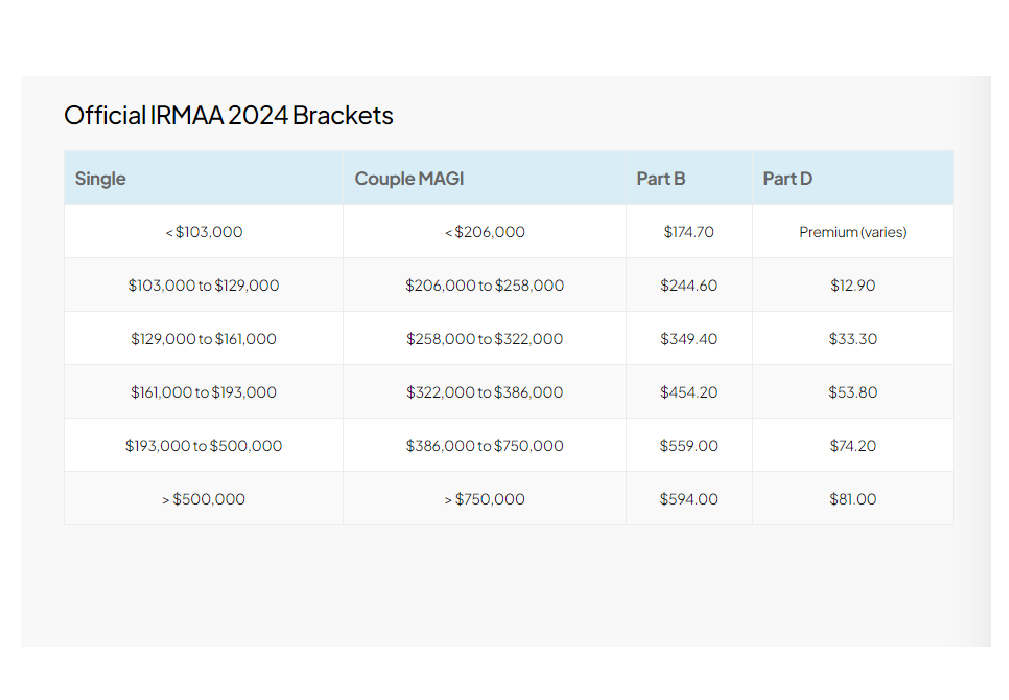Viewport: 1009px width, 700px height.
Task: Select the Single column header
Action: (x=100, y=179)
